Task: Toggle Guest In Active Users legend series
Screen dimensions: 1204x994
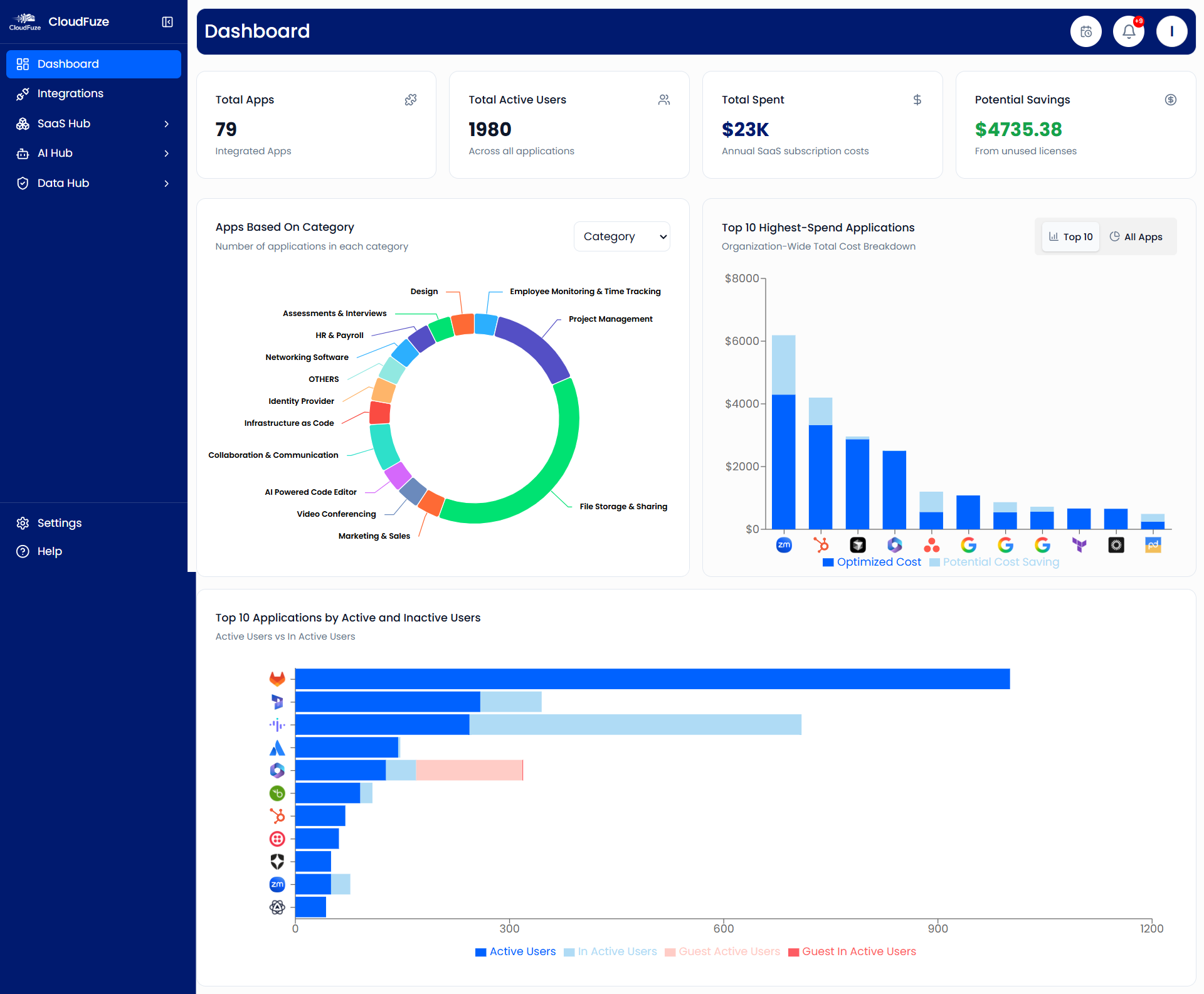Action: point(852,951)
